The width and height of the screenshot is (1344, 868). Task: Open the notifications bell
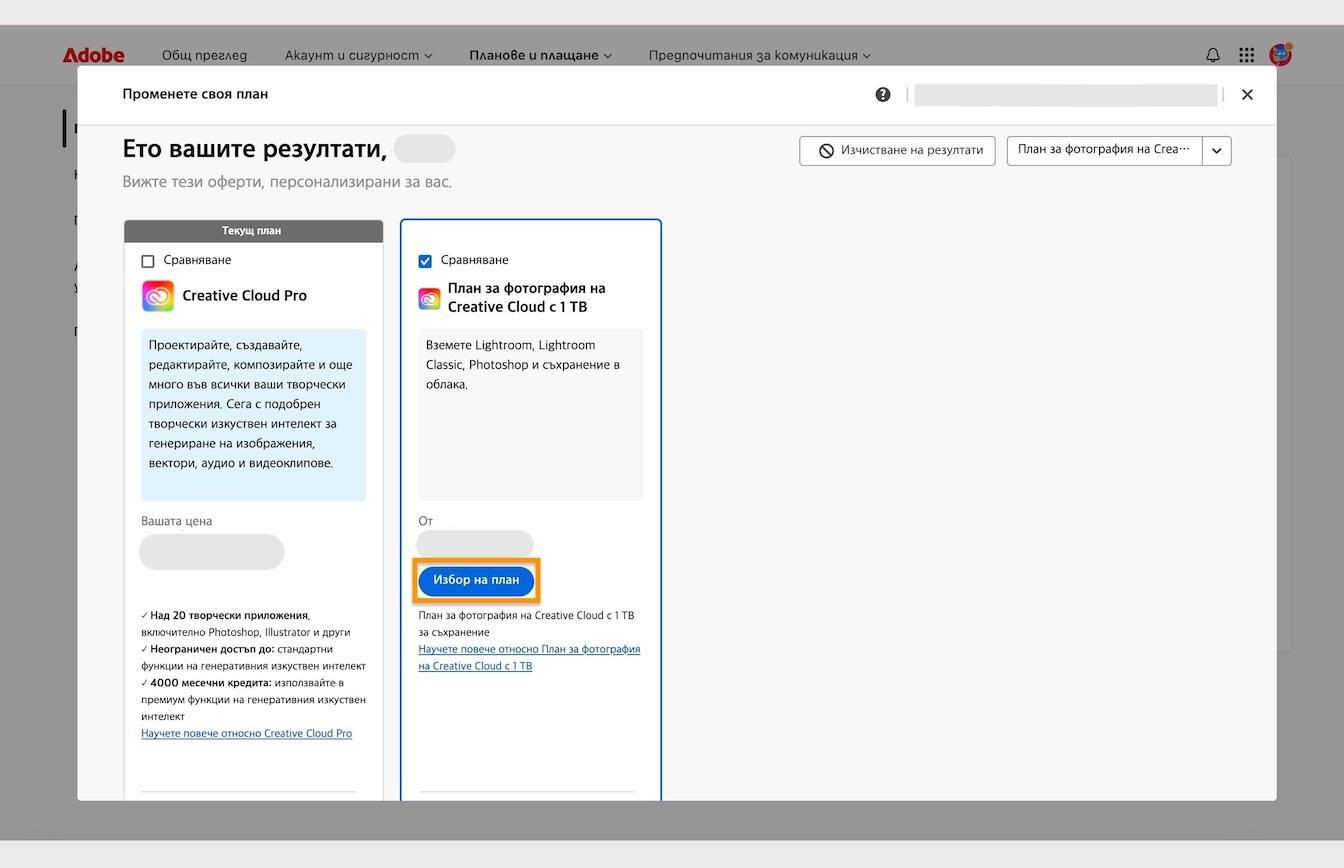point(1213,55)
